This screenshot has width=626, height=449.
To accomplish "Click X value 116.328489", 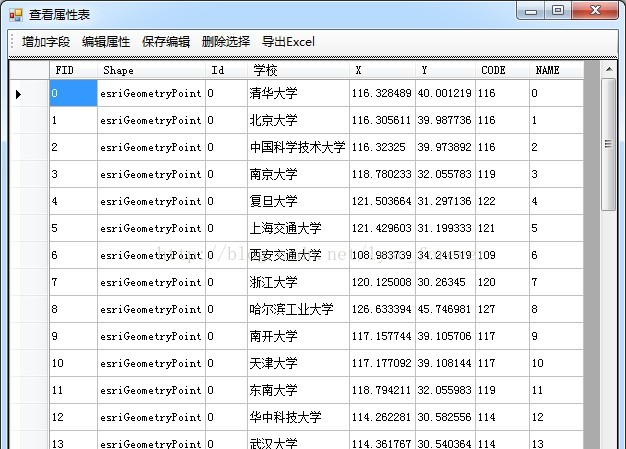I will point(382,93).
